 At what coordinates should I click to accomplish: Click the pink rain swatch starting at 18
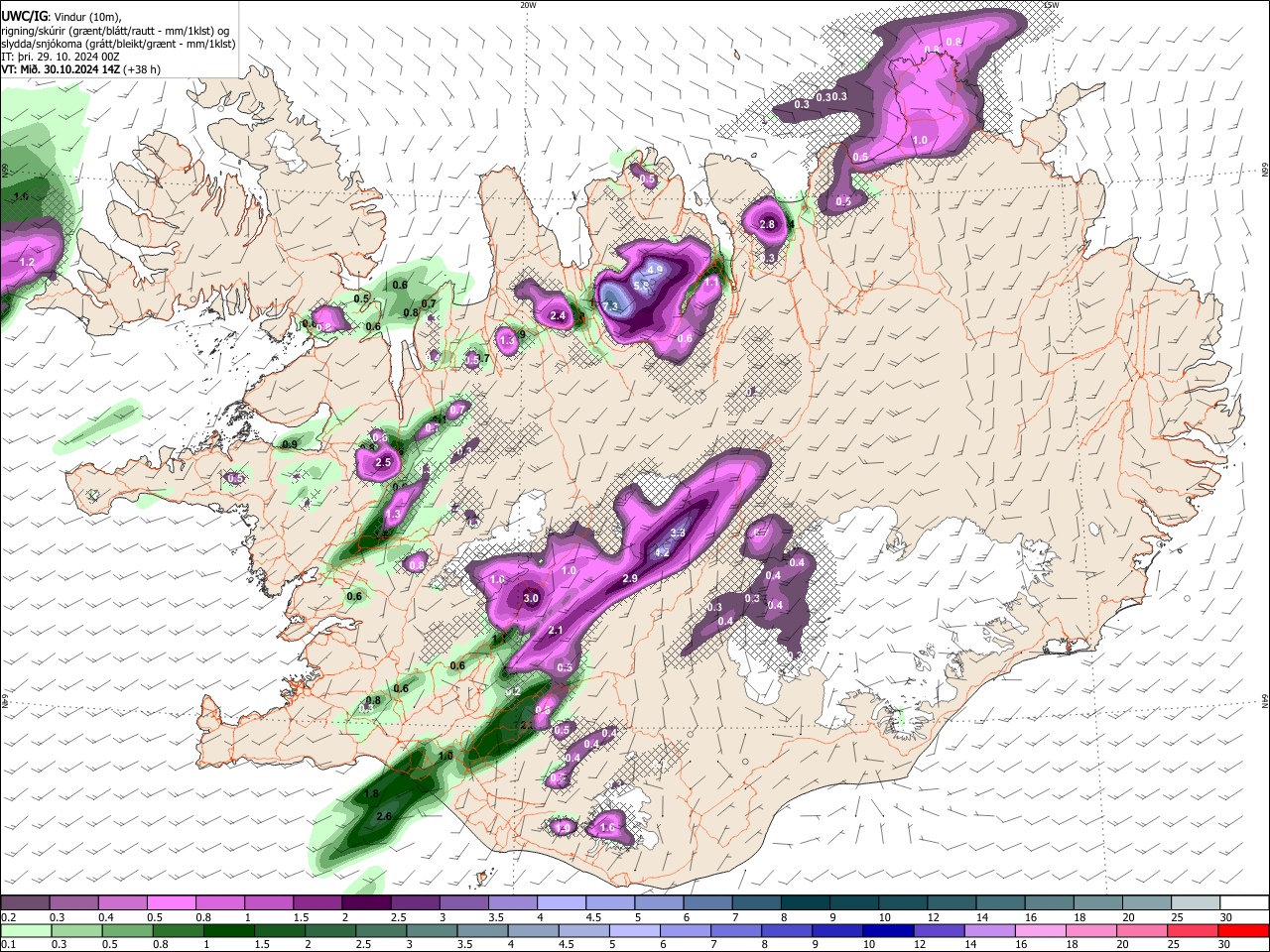pyautogui.click(x=1091, y=930)
